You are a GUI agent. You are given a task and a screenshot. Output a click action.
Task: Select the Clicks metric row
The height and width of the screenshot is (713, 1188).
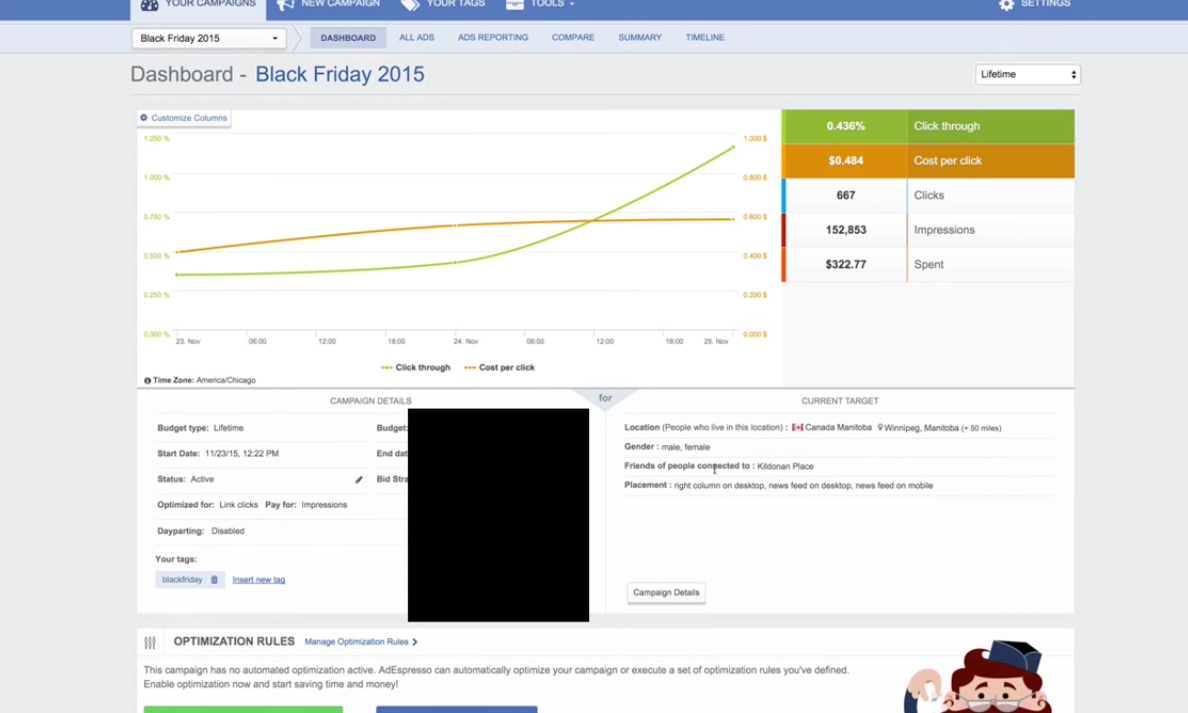(928, 195)
